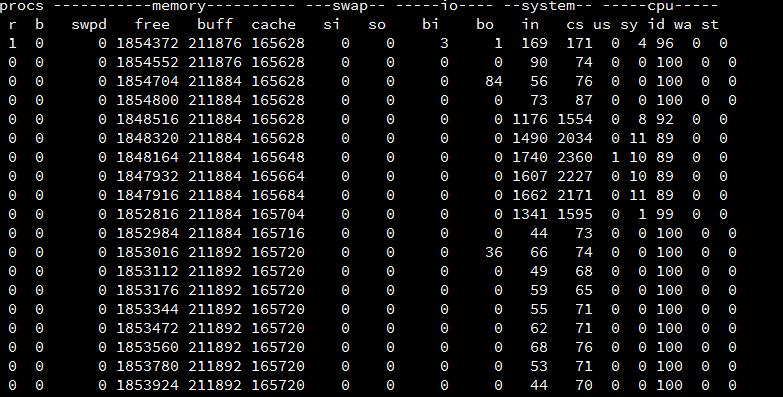
Task: Click the context switch value 2034
Action: click(575, 138)
